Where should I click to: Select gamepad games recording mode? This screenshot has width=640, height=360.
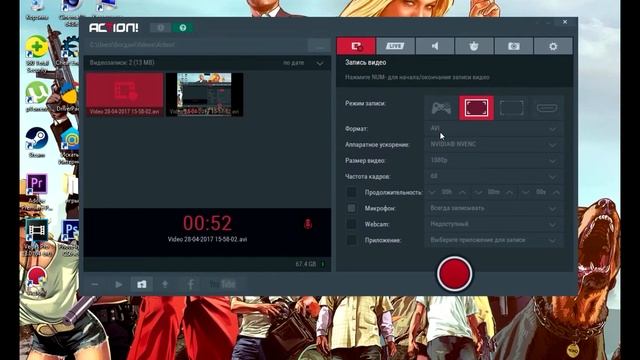tap(441, 108)
